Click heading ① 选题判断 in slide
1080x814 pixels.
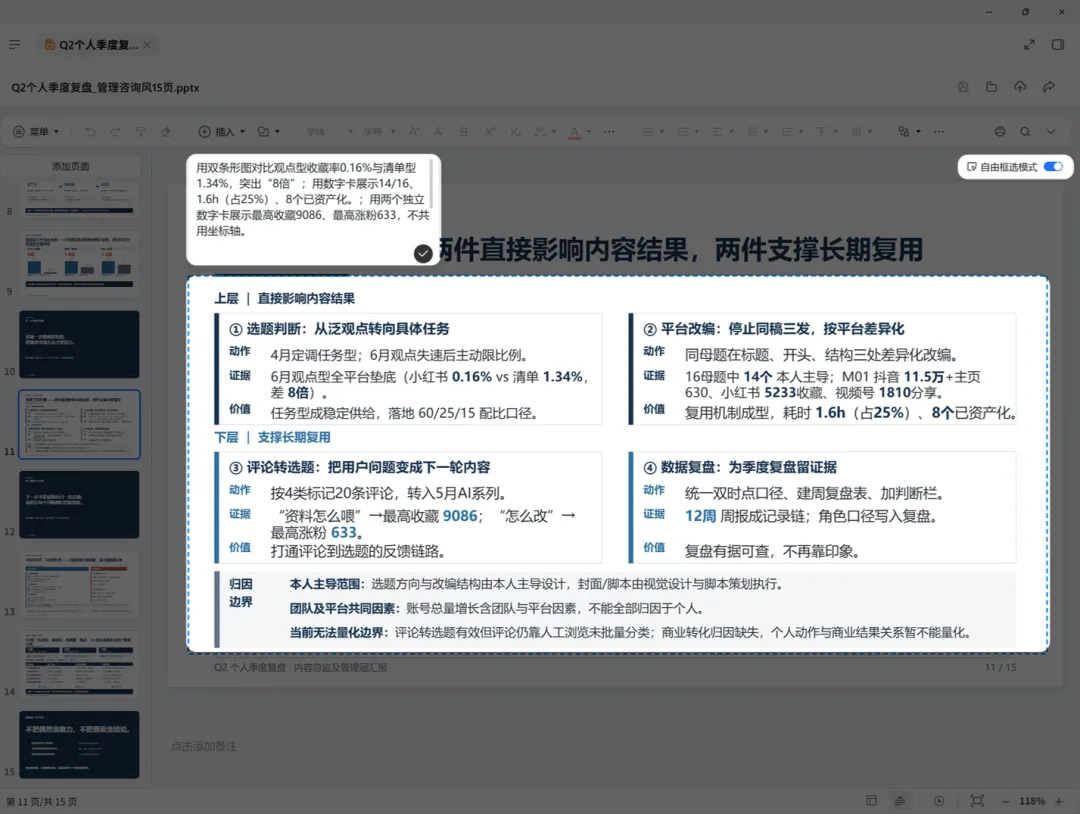pos(339,328)
